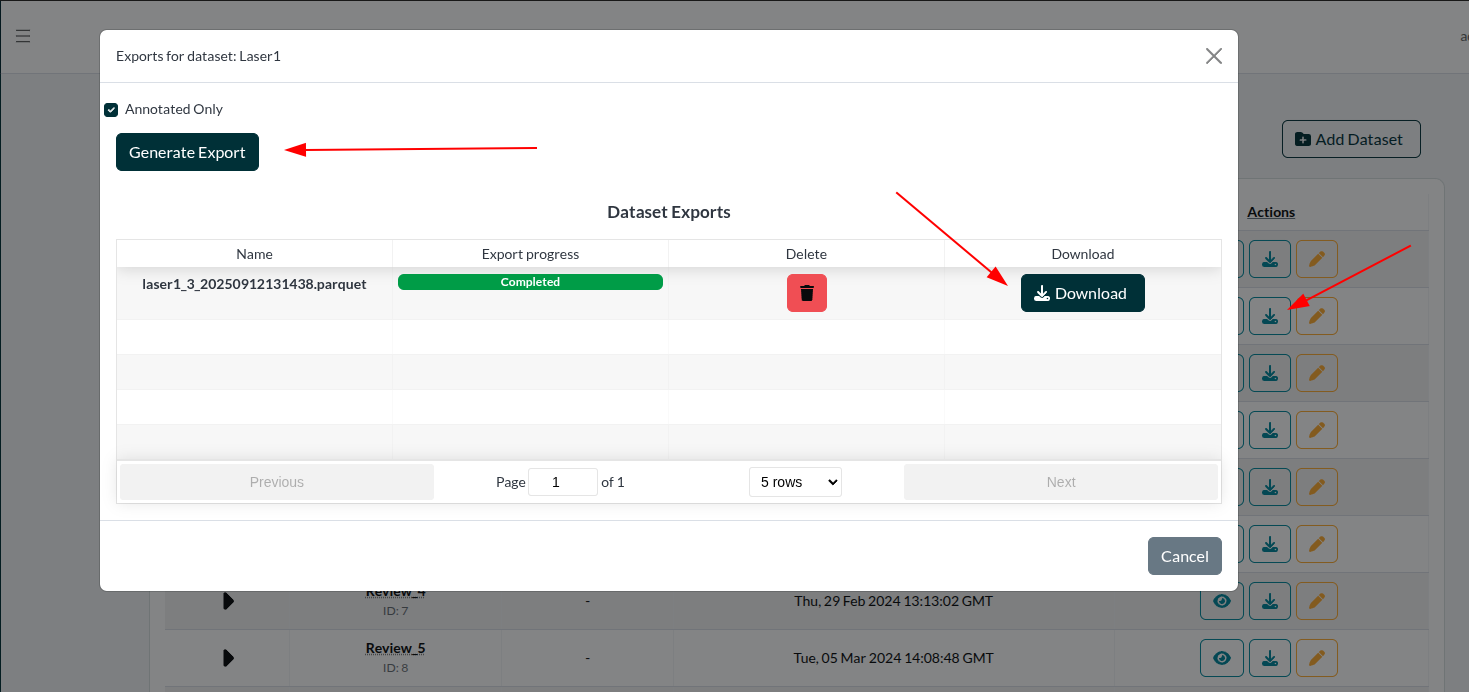Open exports via Review_4 download icon
Viewport: 1469px width, 692px height.
point(1269,601)
